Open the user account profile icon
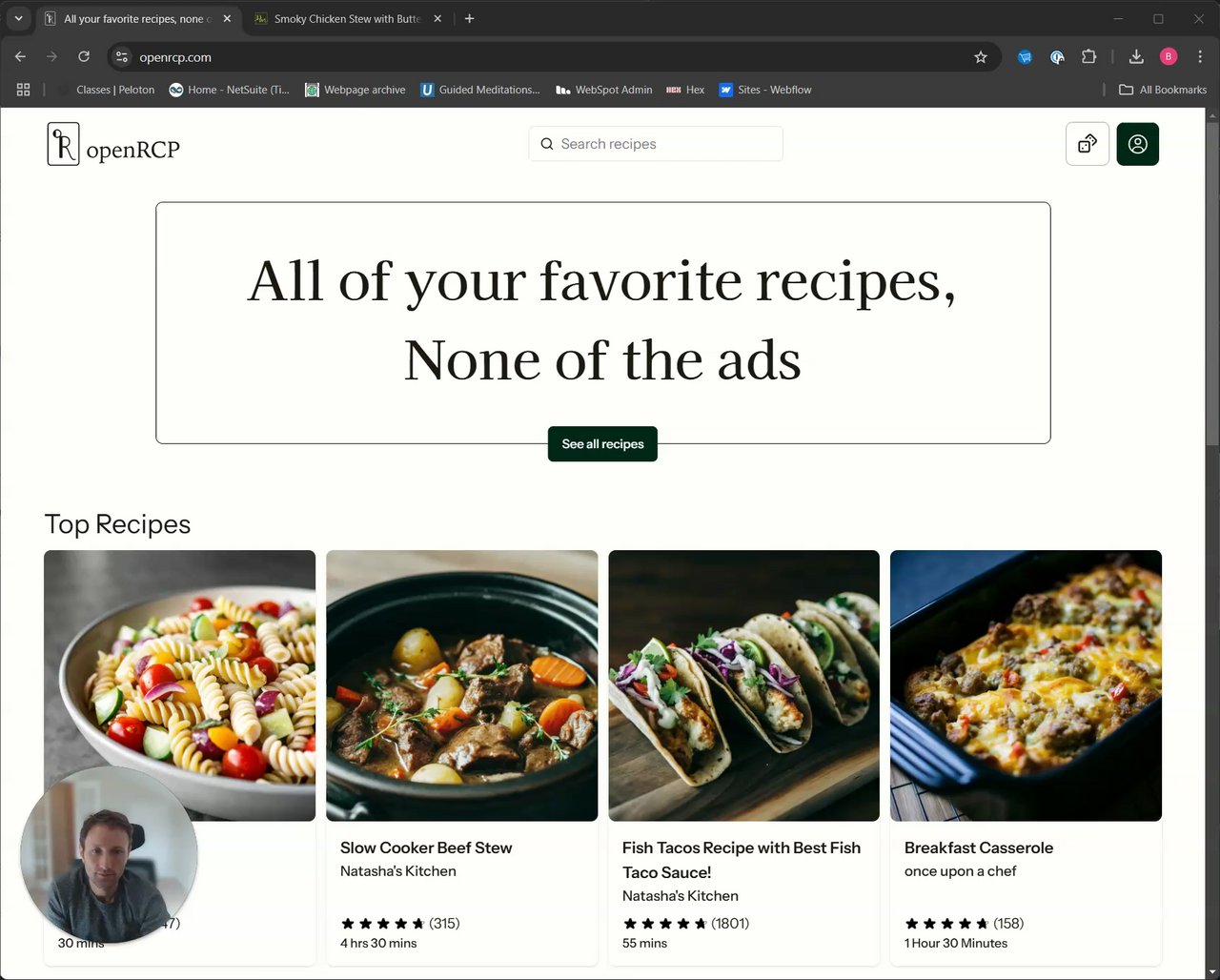Viewport: 1220px width, 980px height. (x=1138, y=144)
